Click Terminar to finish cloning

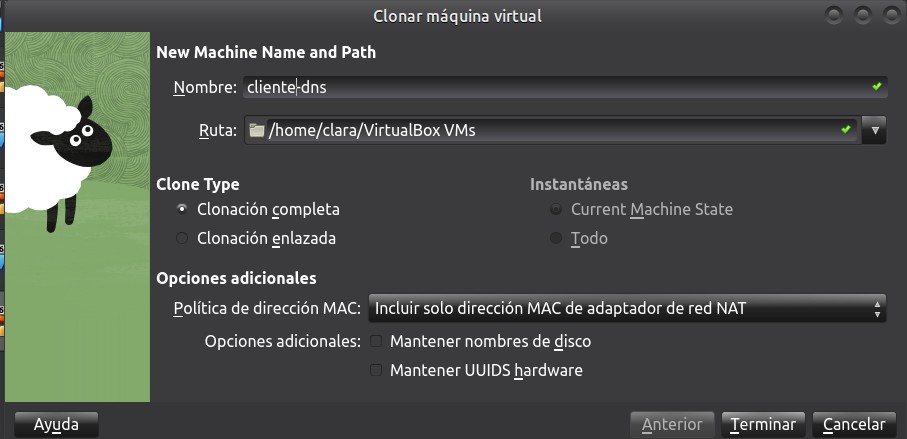[762, 424]
